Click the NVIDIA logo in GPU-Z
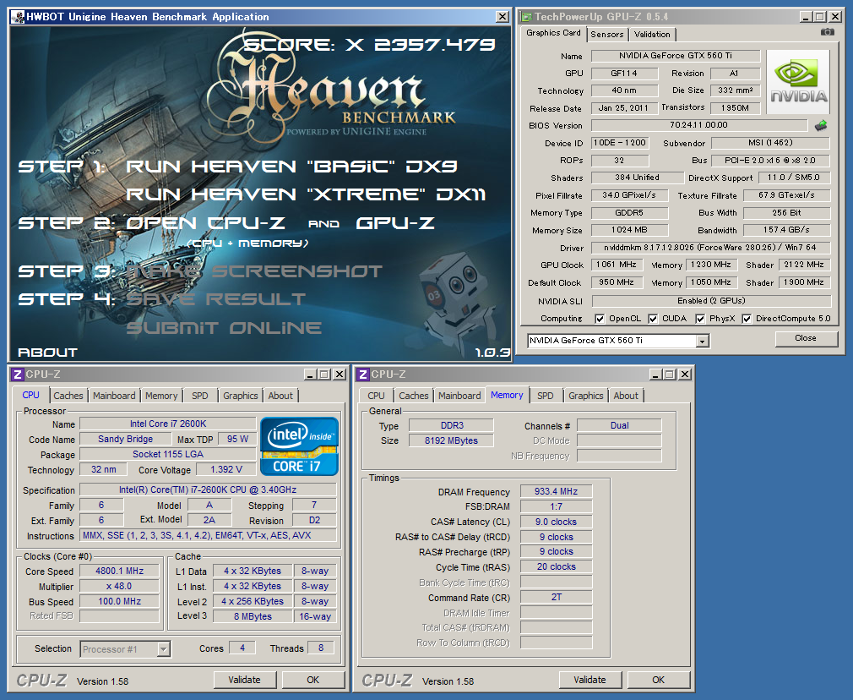Viewport: 853px width, 700px height. pos(798,82)
